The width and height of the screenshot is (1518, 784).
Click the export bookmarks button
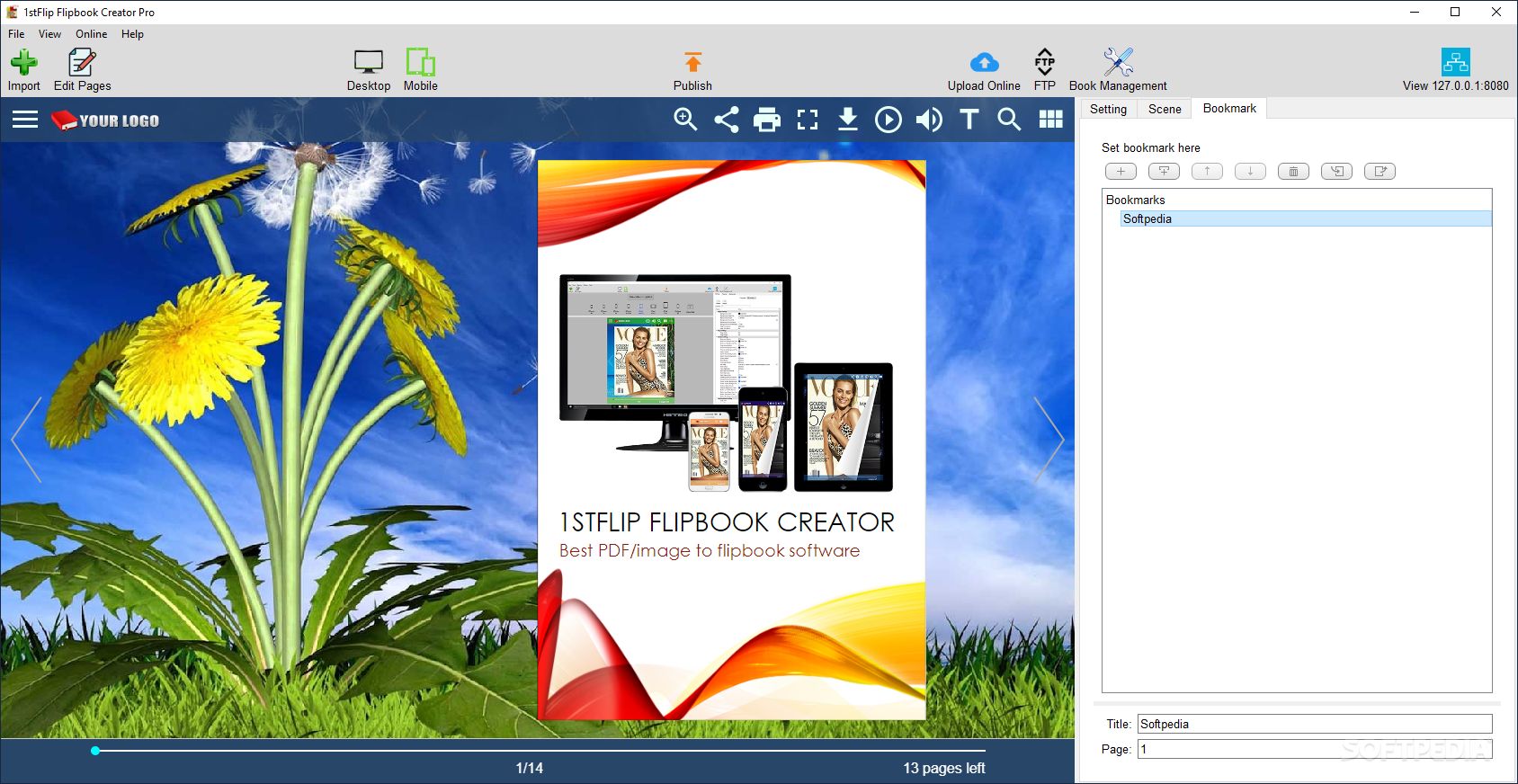[x=1380, y=171]
